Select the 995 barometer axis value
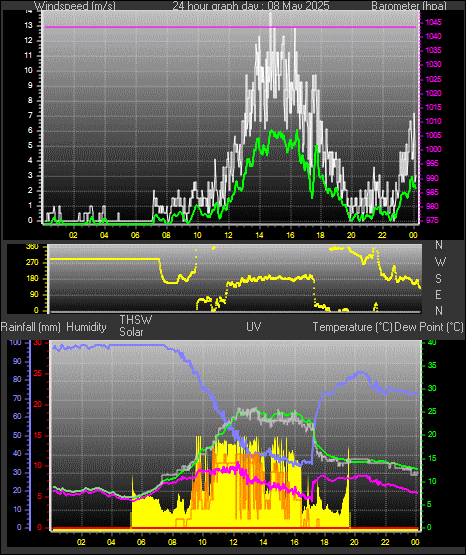466x555 pixels. click(x=432, y=163)
